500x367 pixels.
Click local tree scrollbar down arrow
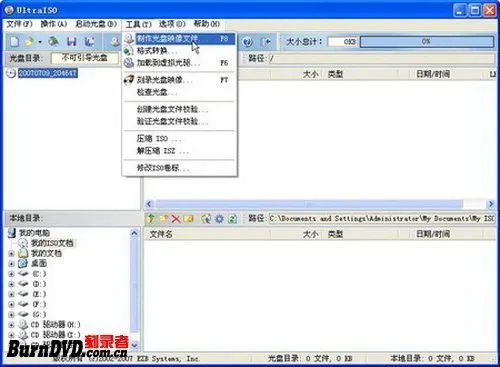[134, 345]
